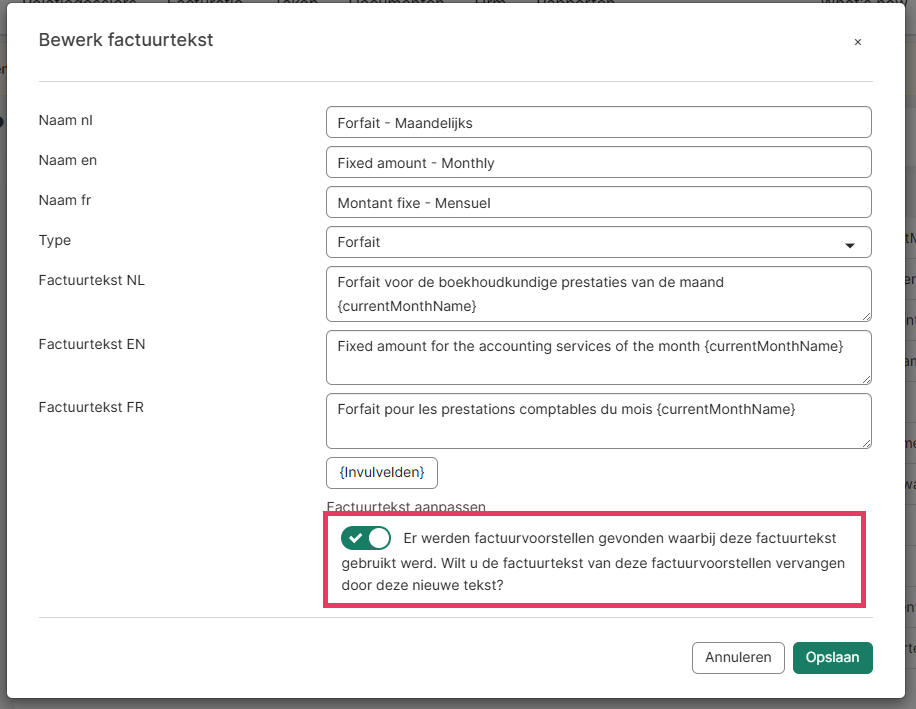This screenshot has height=709, width=916.
Task: Click into the Naam en field
Action: click(x=598, y=162)
